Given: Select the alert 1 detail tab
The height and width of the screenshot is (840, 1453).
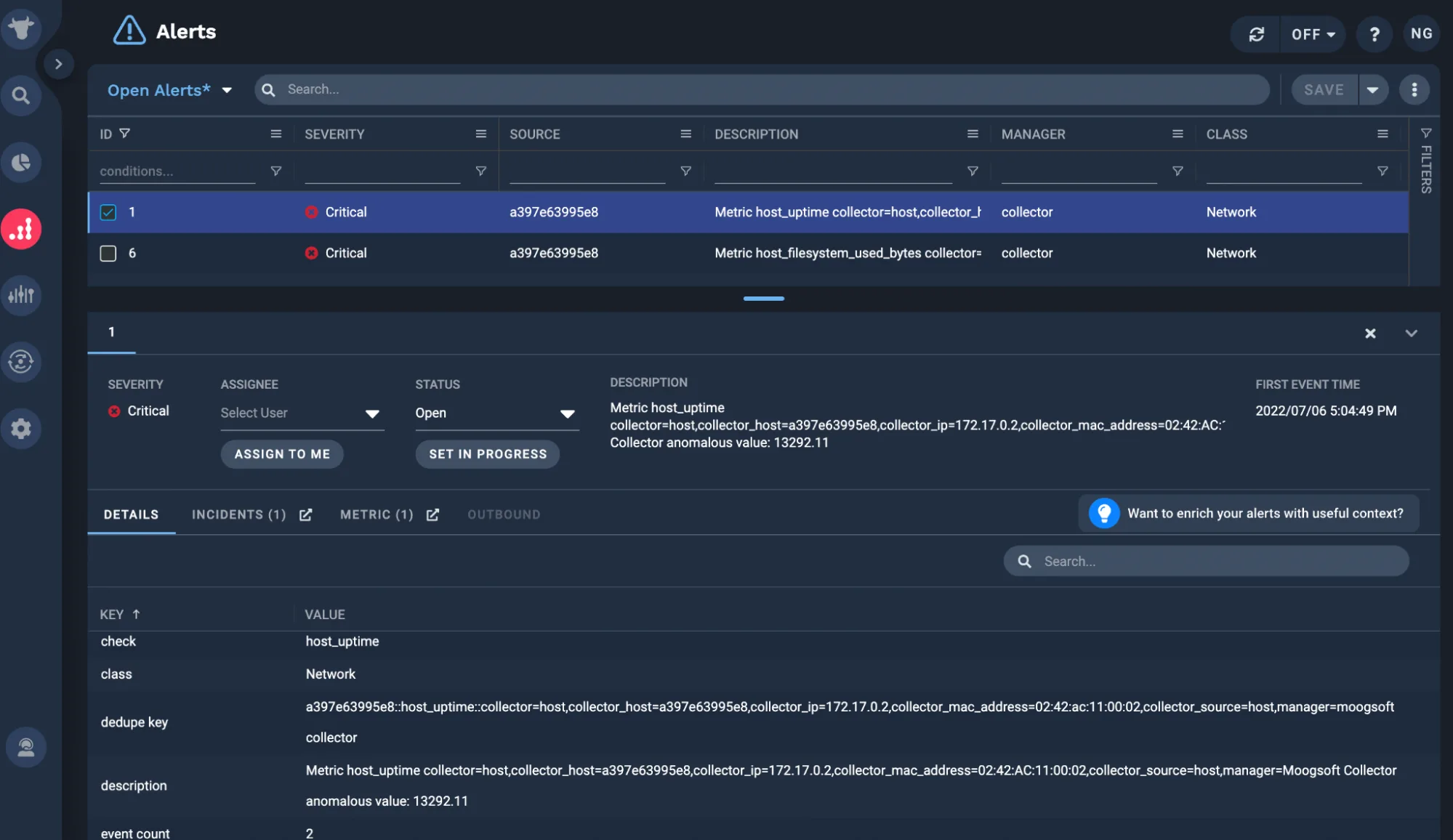Looking at the screenshot, I should (x=111, y=332).
